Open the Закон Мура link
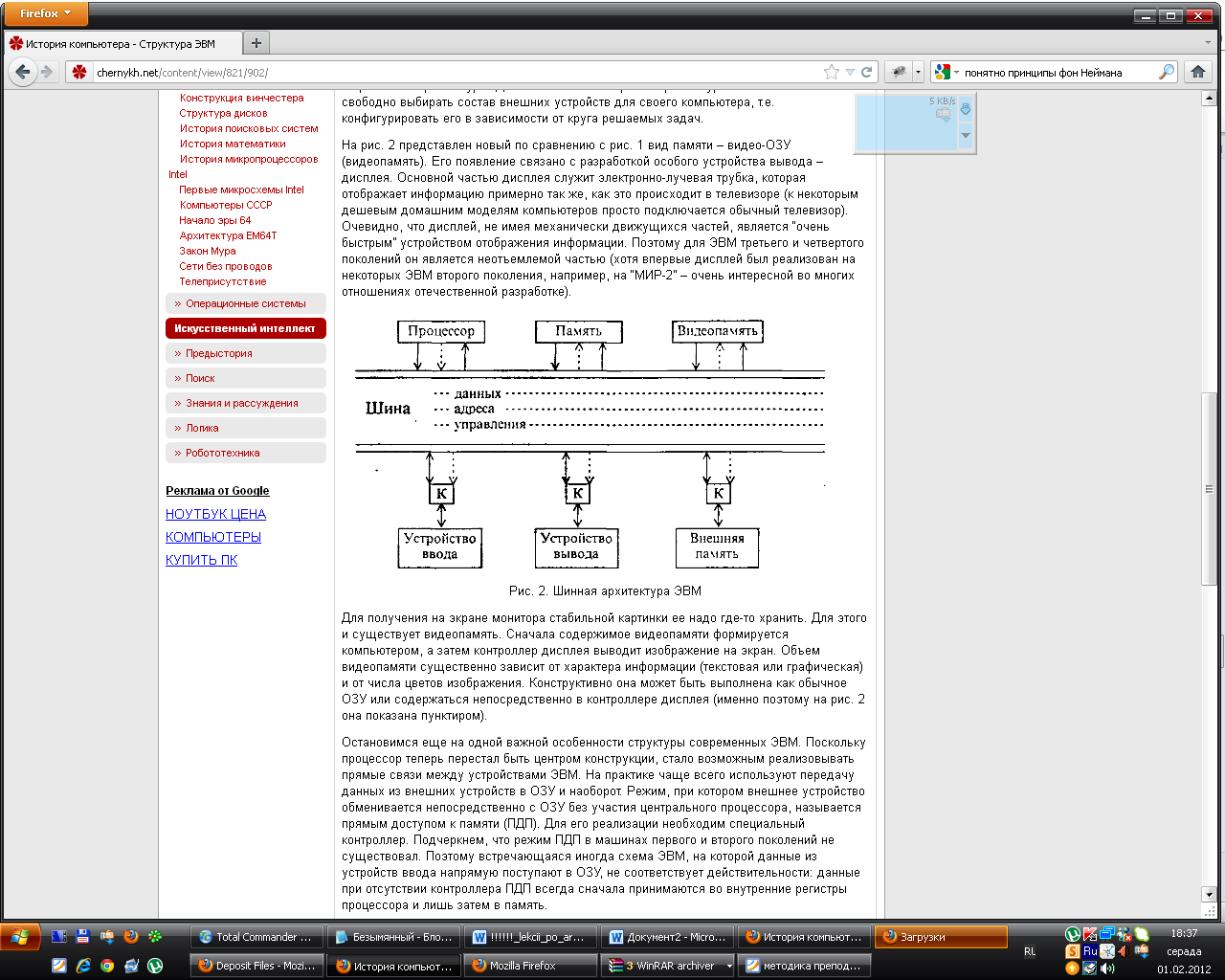Image resolution: width=1225 pixels, height=980 pixels. click(x=208, y=251)
